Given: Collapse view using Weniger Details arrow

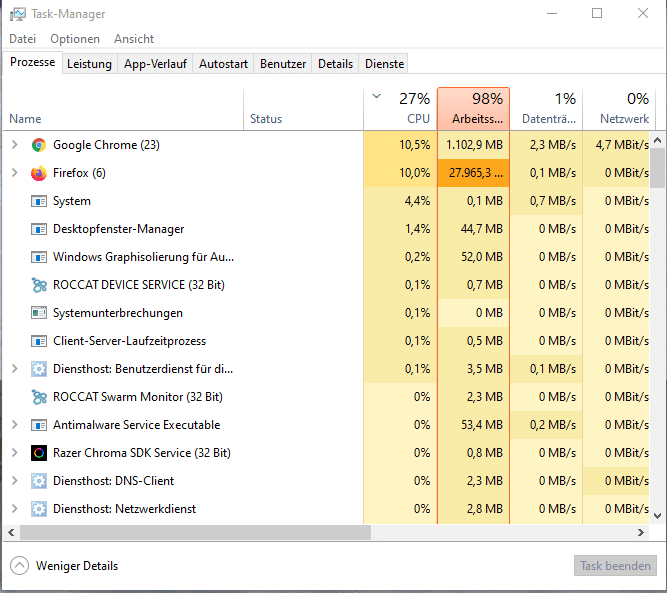Looking at the screenshot, I should coord(19,566).
